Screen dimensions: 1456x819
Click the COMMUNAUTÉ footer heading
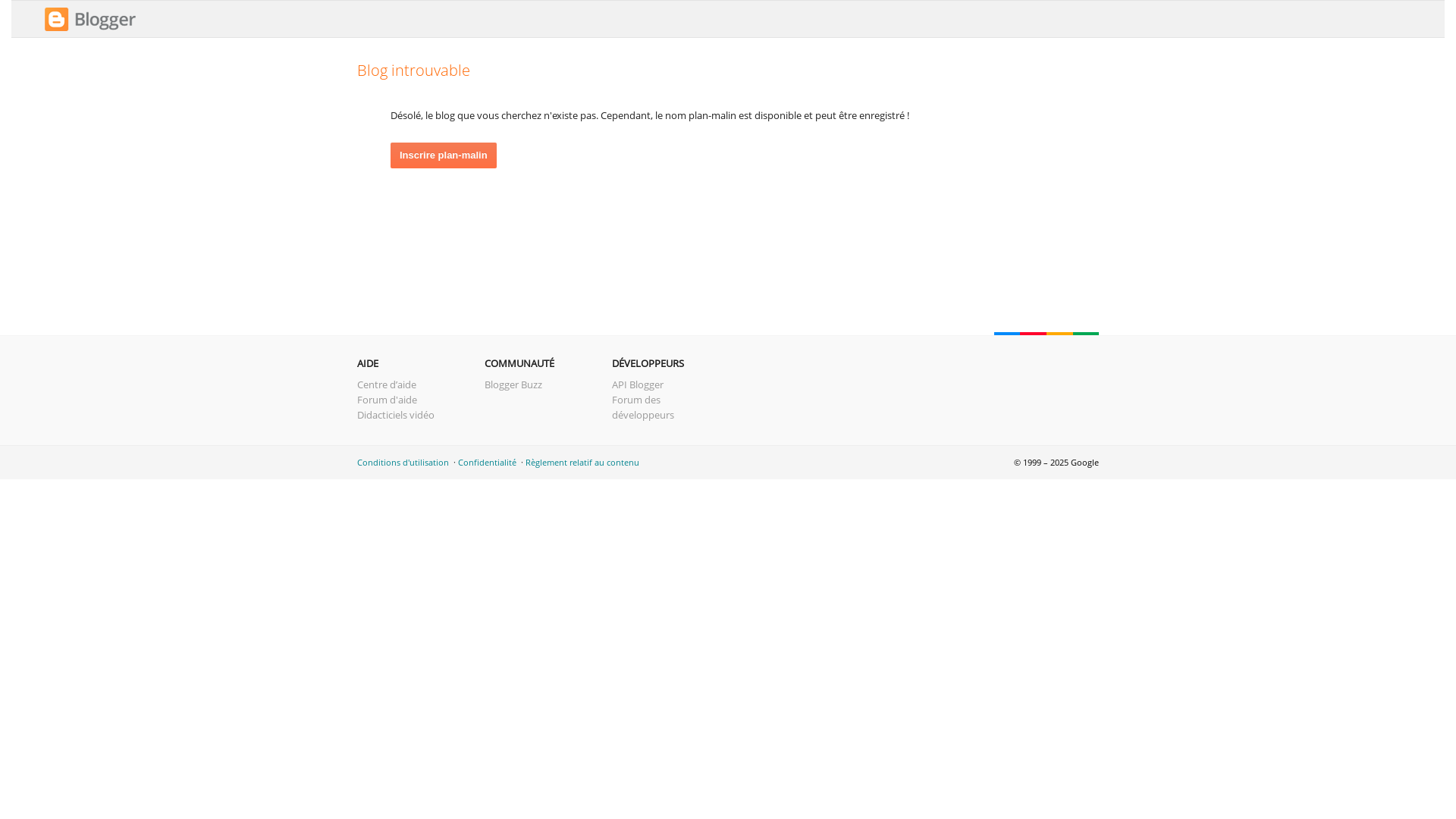click(519, 363)
